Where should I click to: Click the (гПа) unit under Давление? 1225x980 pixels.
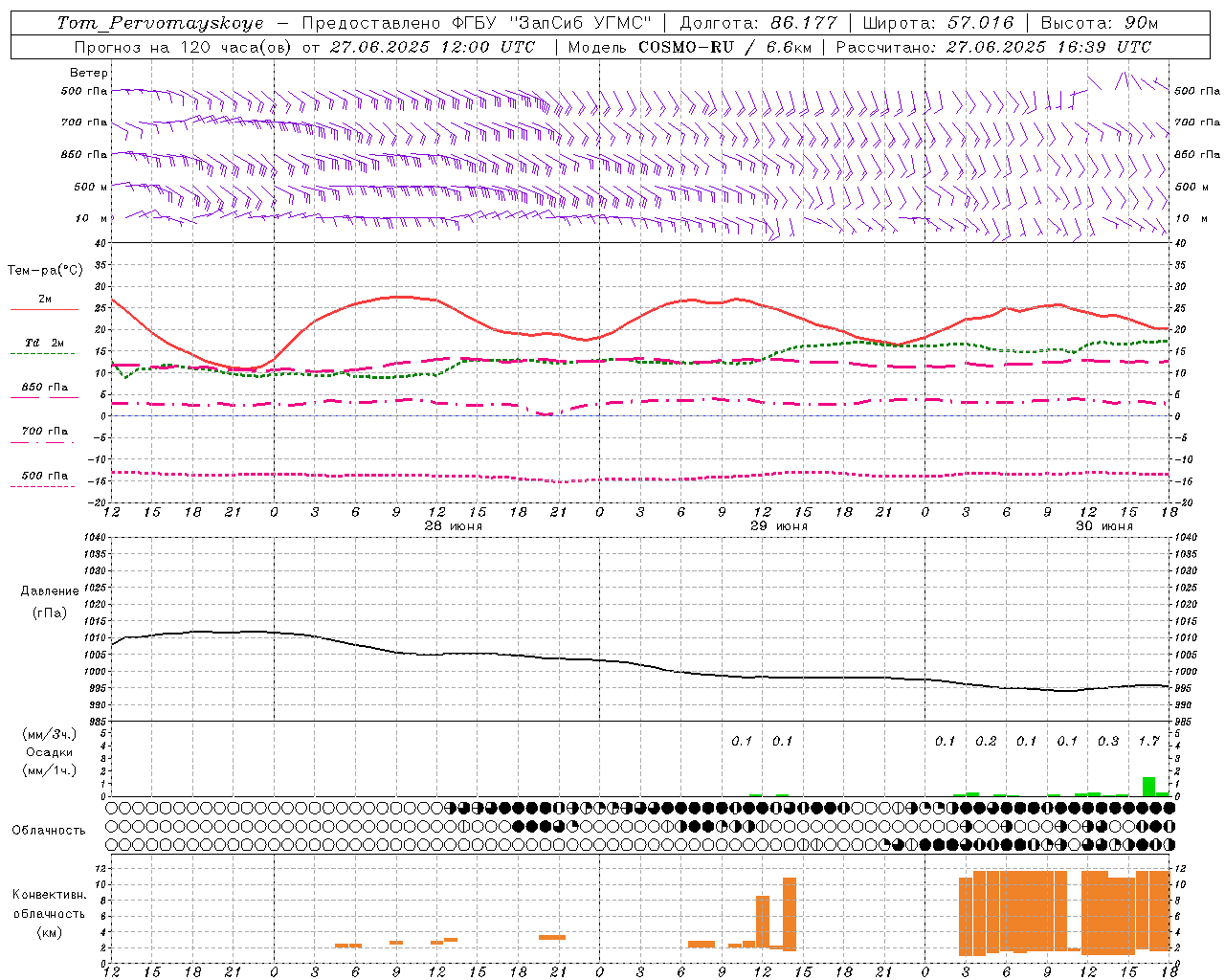click(x=50, y=612)
